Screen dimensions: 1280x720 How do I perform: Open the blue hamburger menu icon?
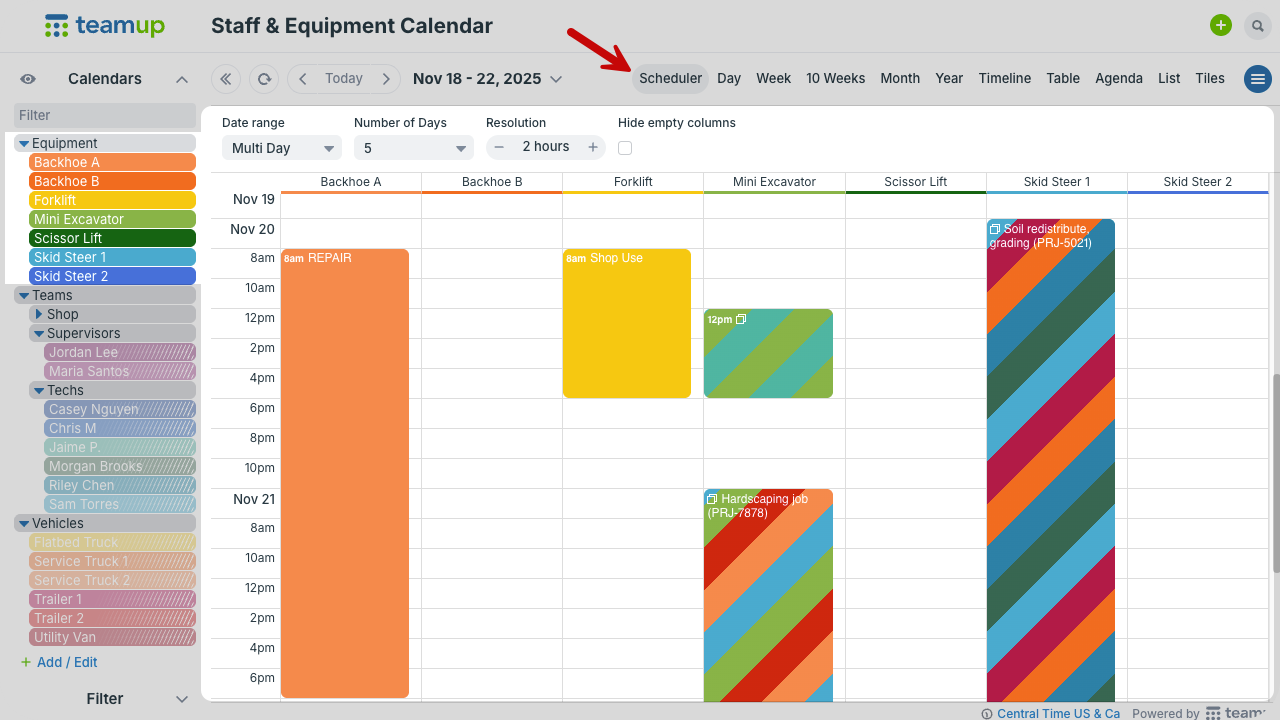(1257, 79)
